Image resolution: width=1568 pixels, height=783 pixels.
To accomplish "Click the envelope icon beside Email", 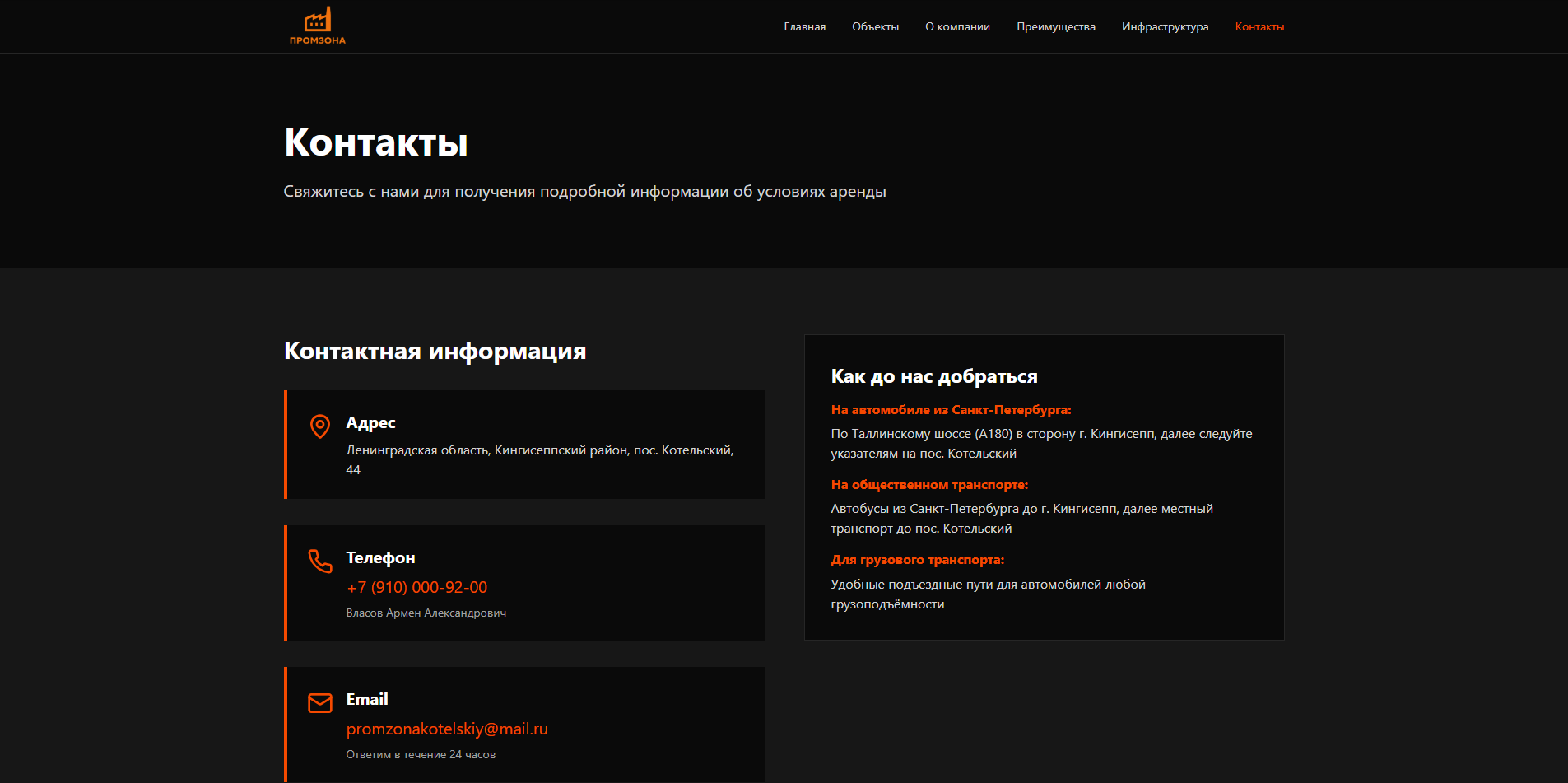I will point(320,702).
